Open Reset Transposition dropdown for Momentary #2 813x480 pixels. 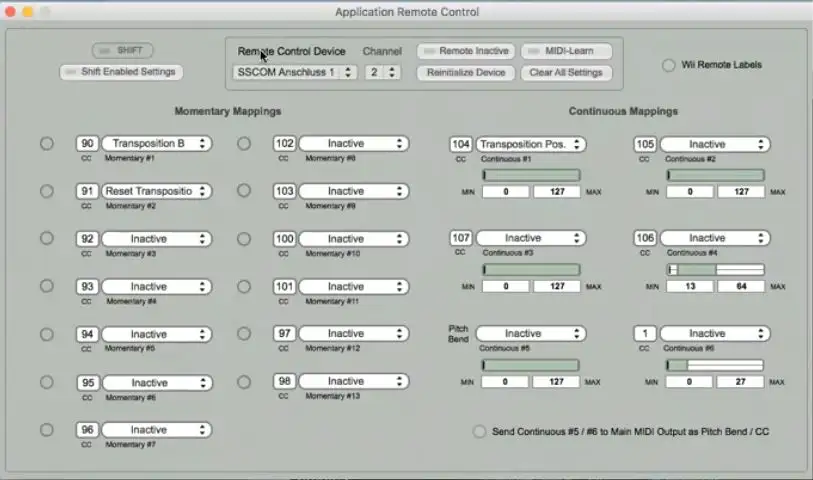pyautogui.click(x=157, y=191)
